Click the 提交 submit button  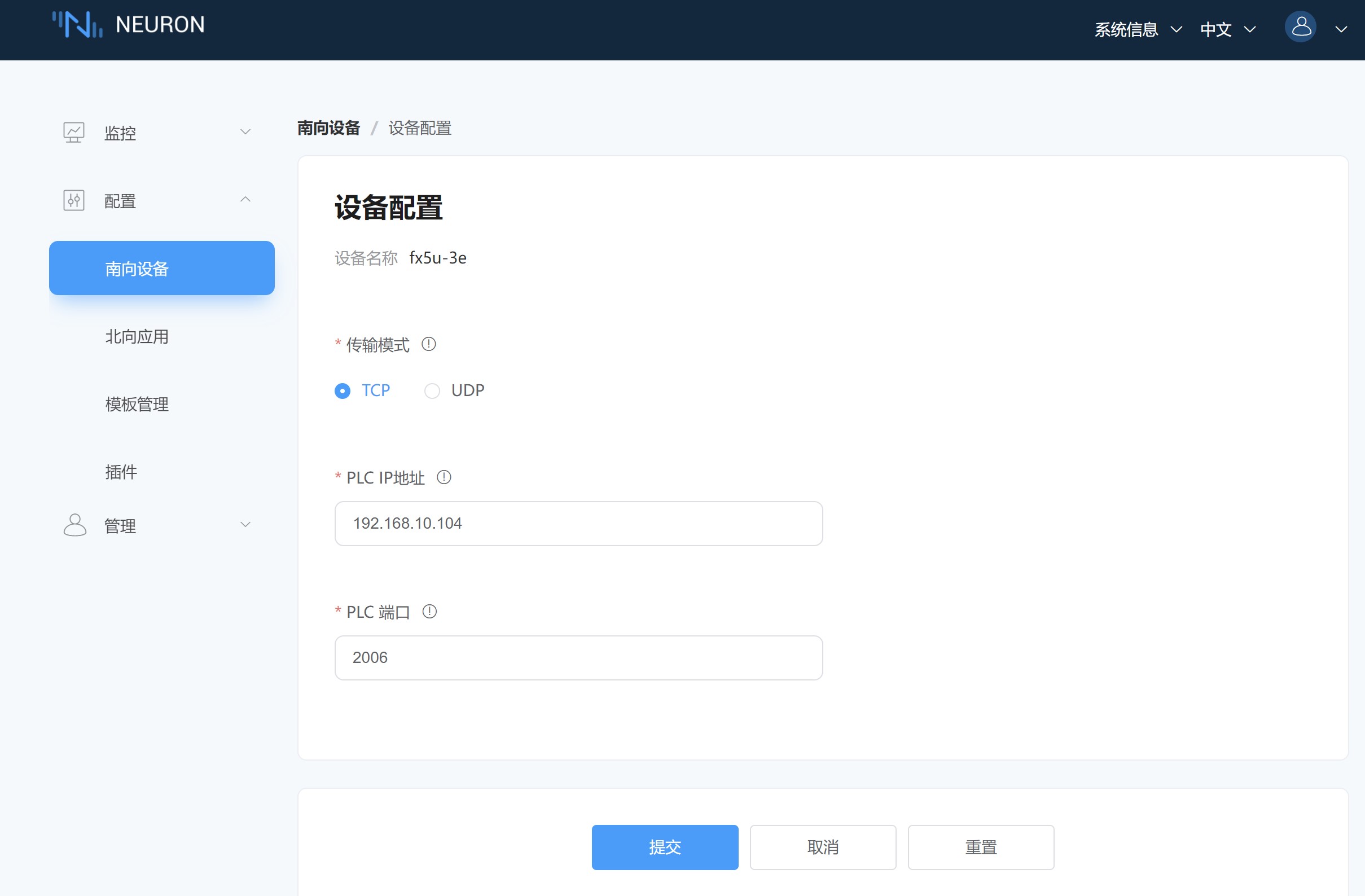coord(665,847)
